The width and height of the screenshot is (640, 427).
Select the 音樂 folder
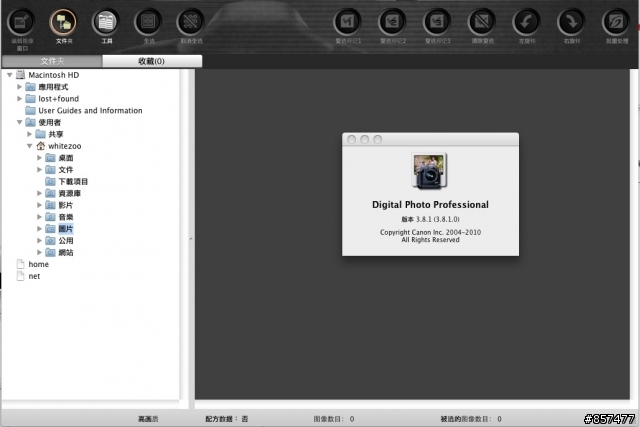[66, 217]
